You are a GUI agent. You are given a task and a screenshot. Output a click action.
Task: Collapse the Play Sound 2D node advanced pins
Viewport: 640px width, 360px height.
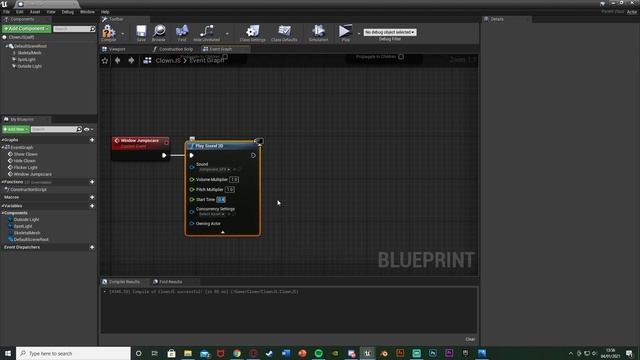(223, 232)
